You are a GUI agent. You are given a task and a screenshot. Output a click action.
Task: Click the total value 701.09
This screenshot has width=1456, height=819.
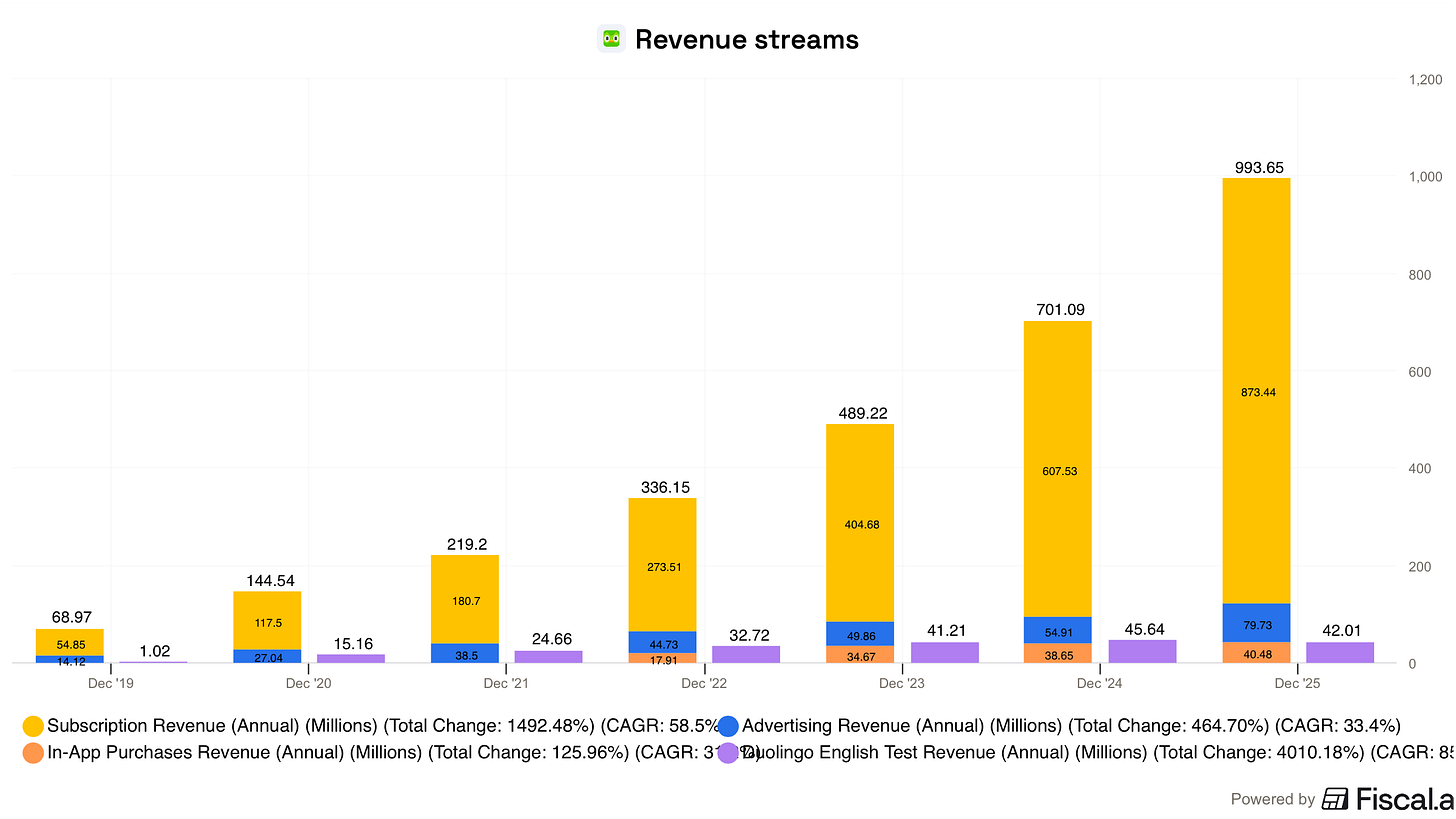tap(1058, 310)
